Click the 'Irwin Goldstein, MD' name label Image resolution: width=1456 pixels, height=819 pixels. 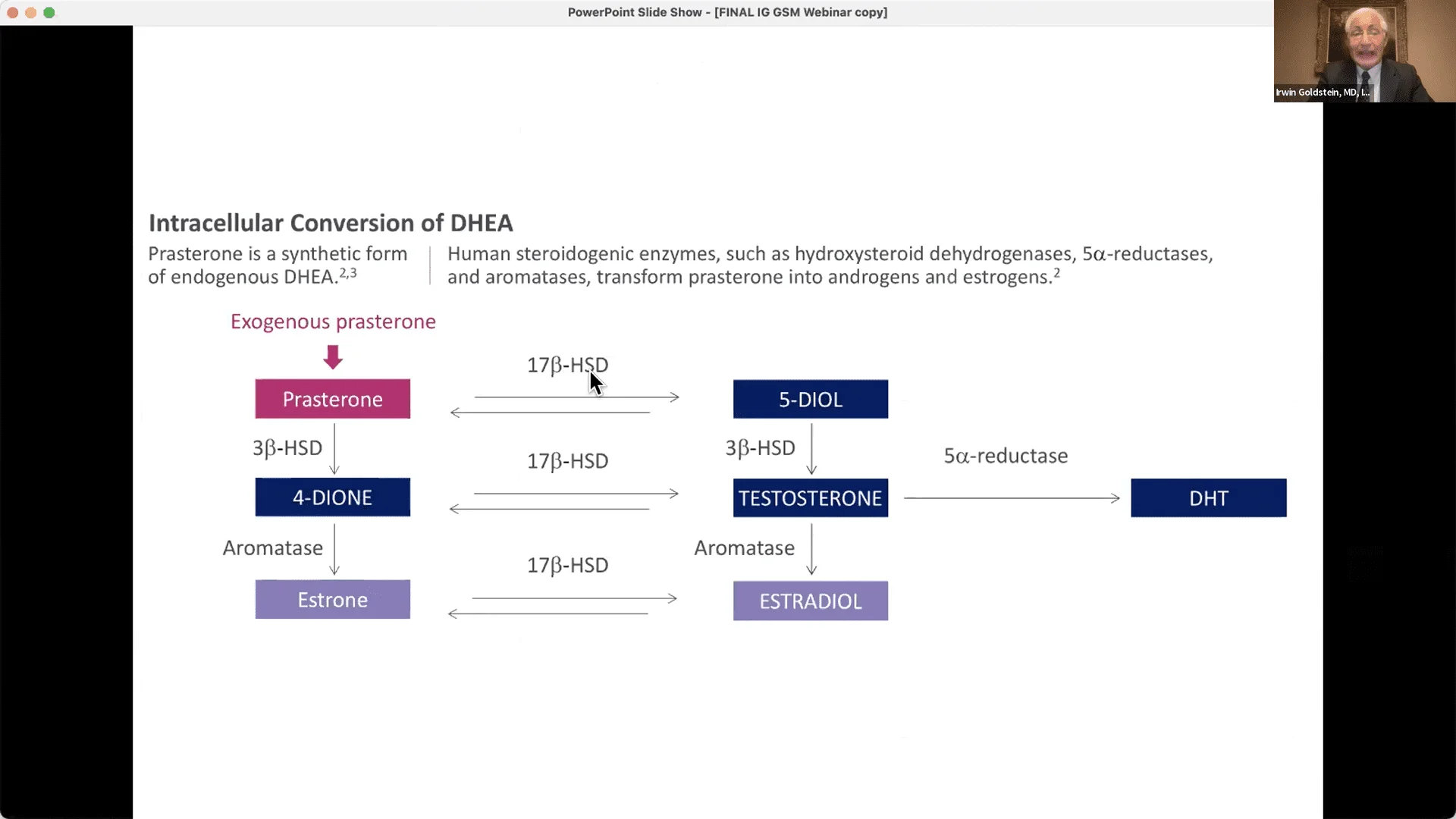[1323, 93]
